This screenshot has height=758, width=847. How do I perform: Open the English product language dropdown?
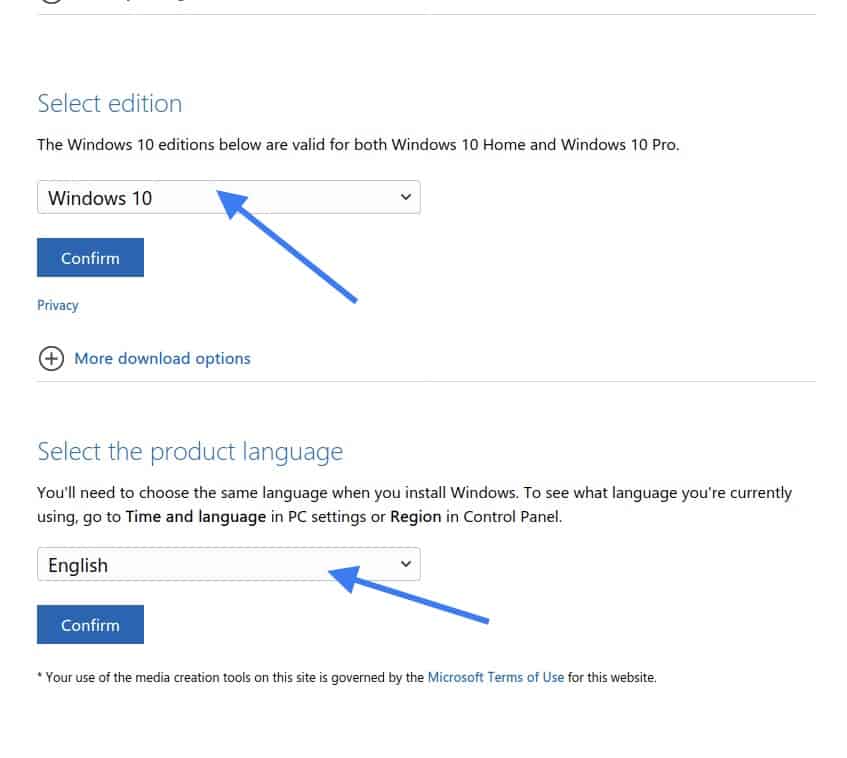[228, 564]
